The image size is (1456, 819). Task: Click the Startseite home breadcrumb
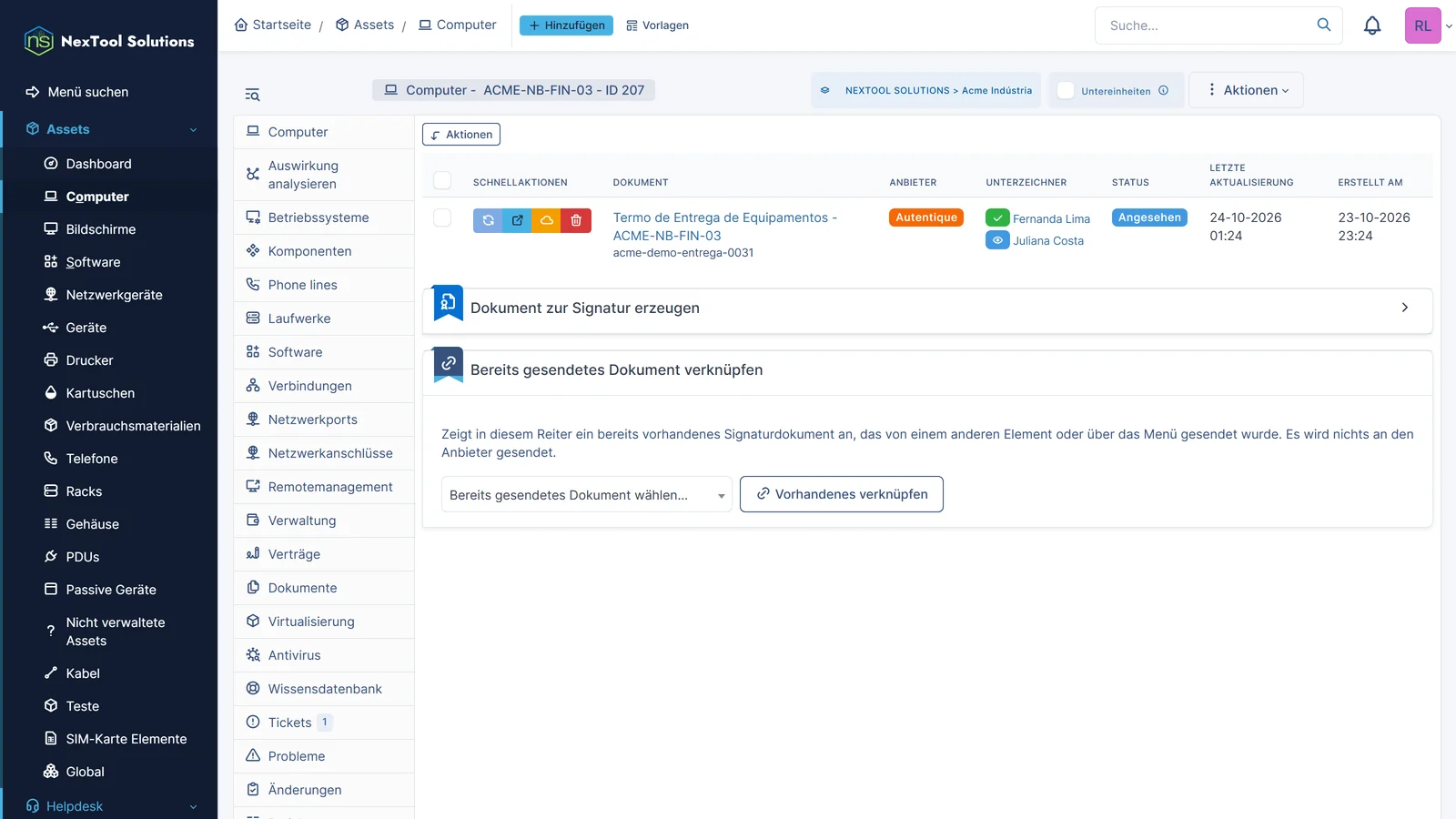tap(273, 25)
